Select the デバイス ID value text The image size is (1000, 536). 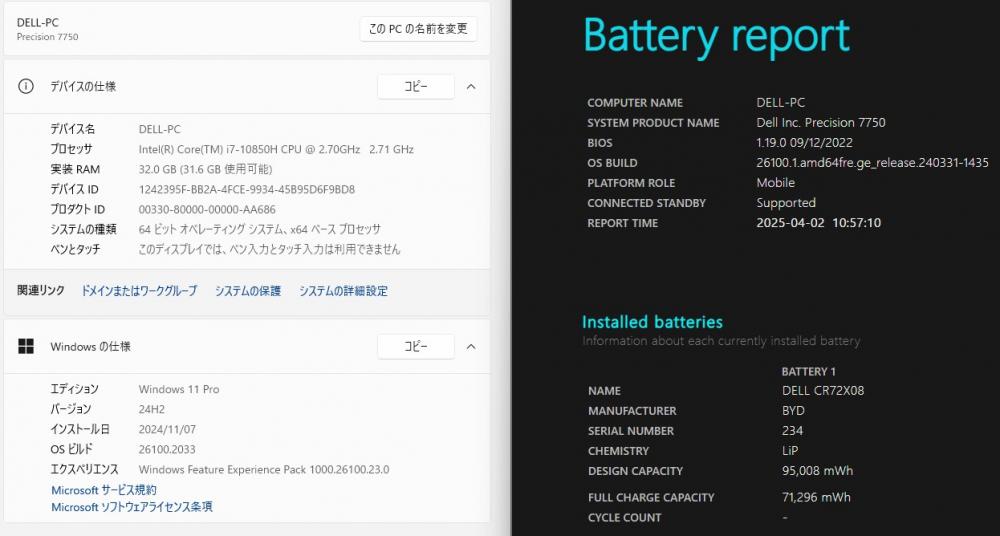point(247,190)
